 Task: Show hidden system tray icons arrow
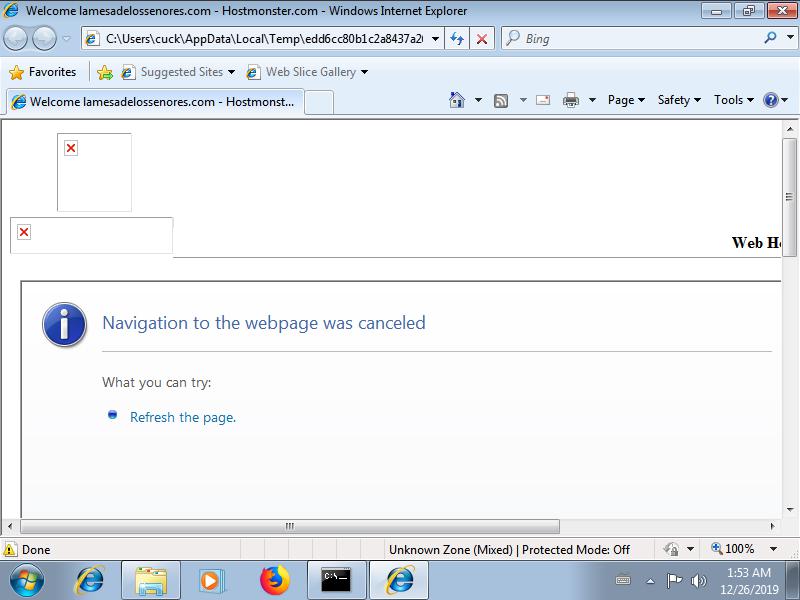click(x=651, y=581)
